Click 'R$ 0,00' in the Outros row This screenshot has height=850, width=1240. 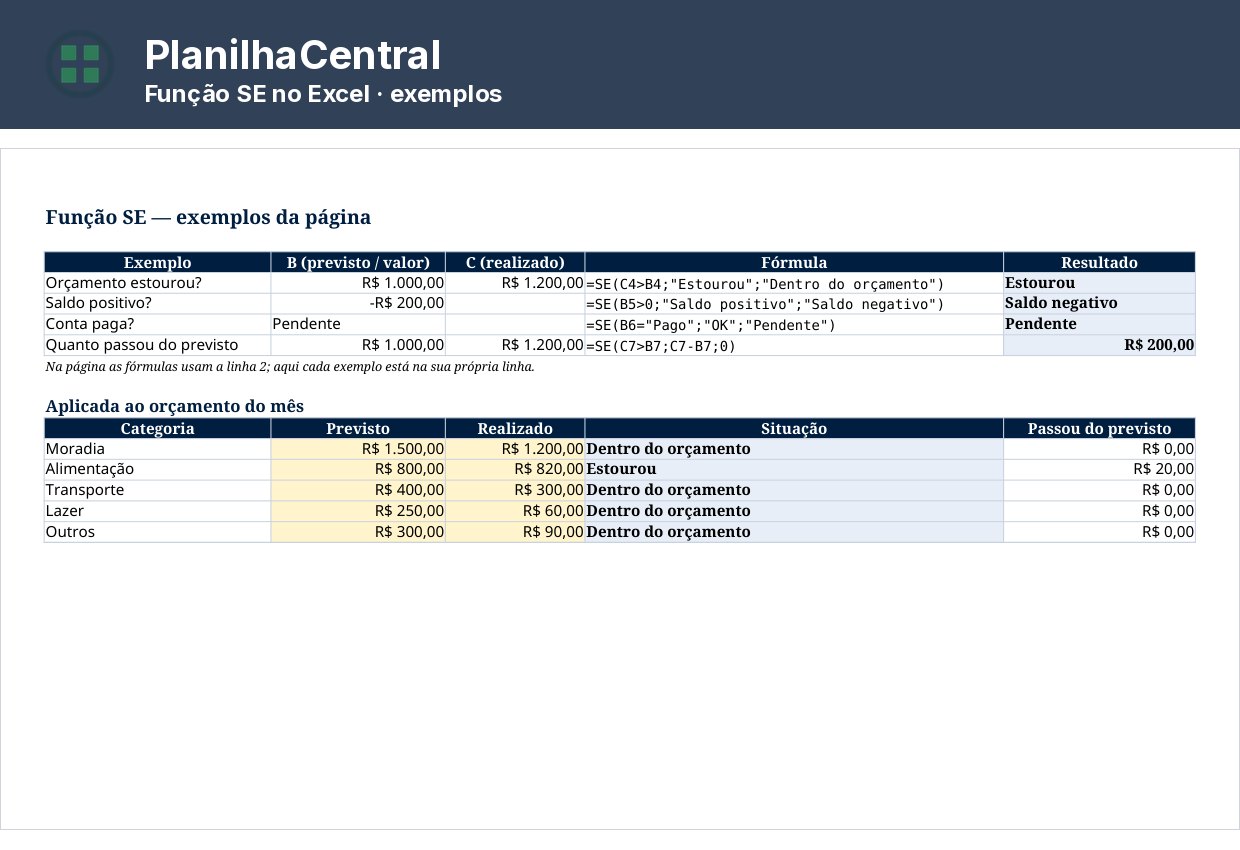click(1099, 531)
